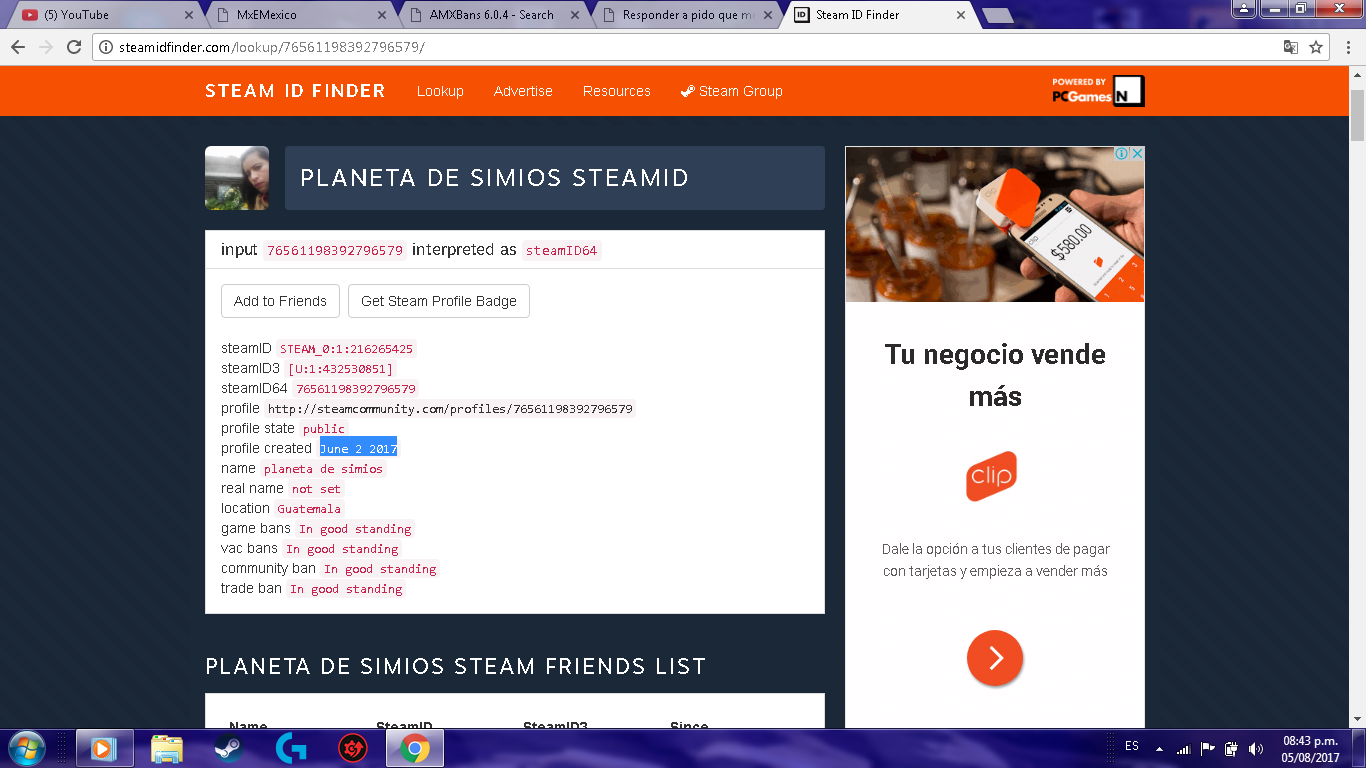Click the game bans In good standing value

pos(355,529)
